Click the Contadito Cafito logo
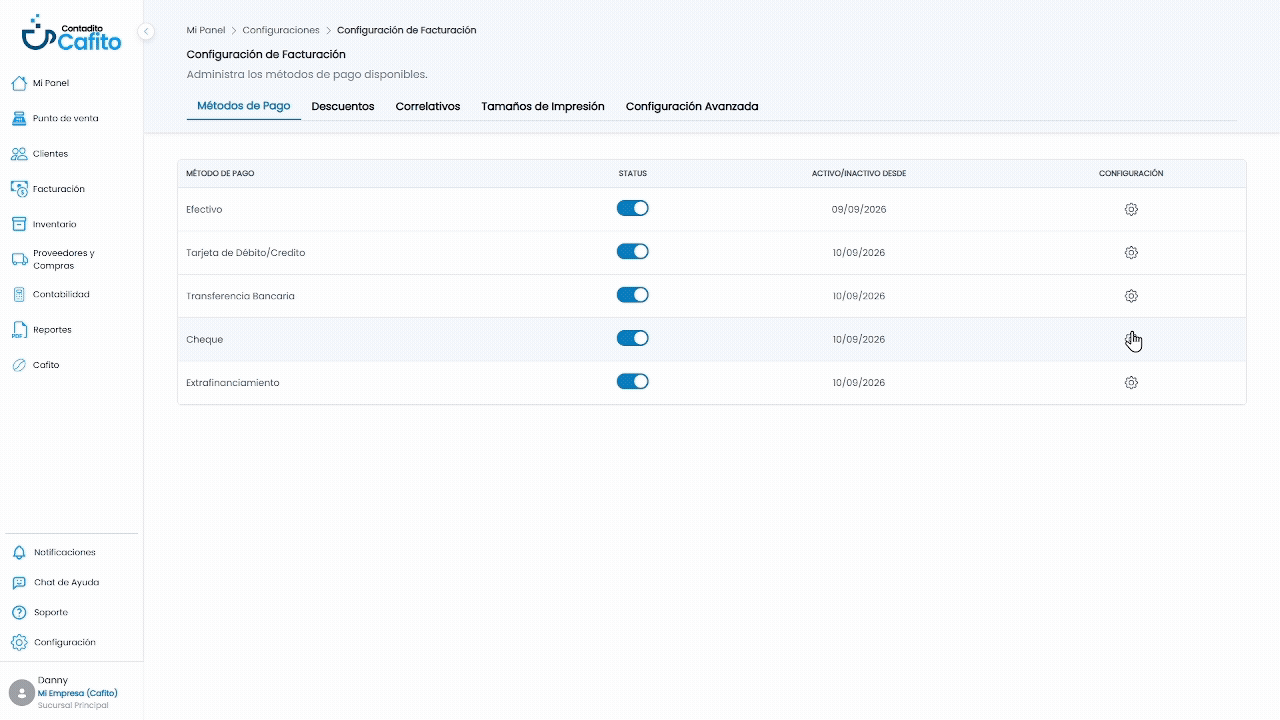This screenshot has width=1280, height=720. 71,32
